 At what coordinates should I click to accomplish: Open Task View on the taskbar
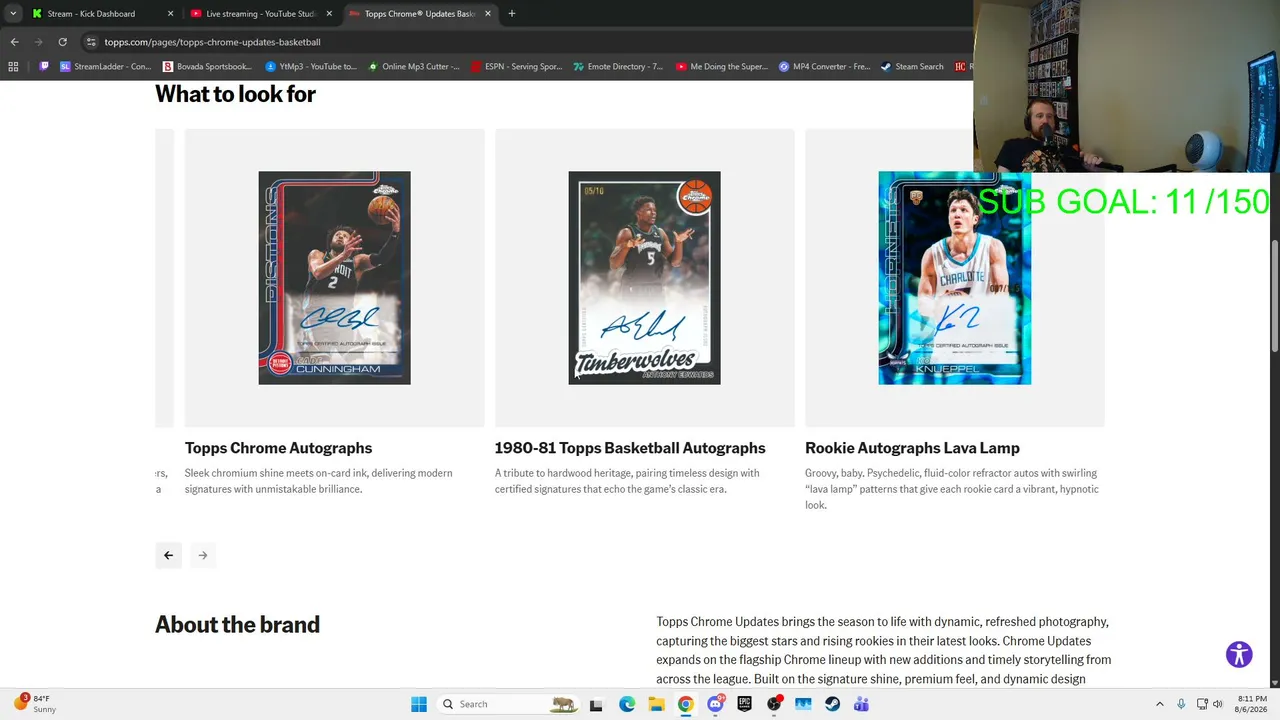coord(596,704)
